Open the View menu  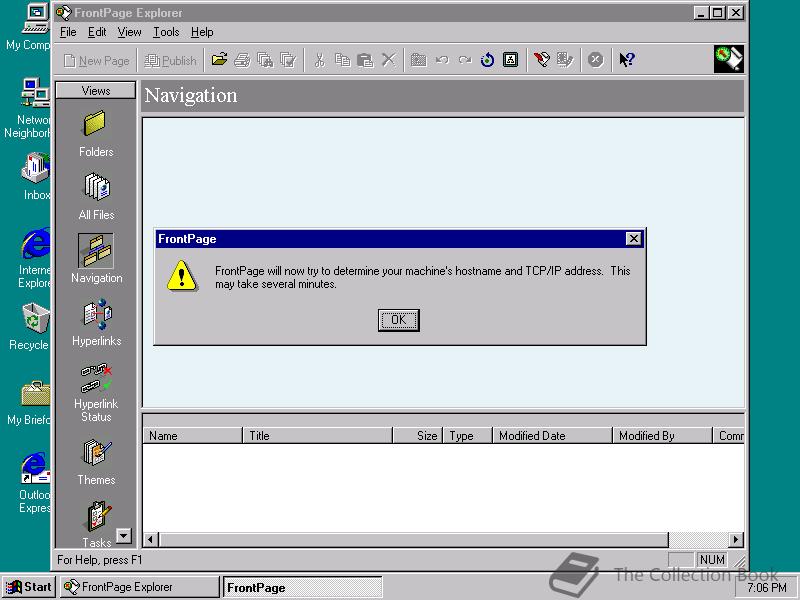coord(129,32)
